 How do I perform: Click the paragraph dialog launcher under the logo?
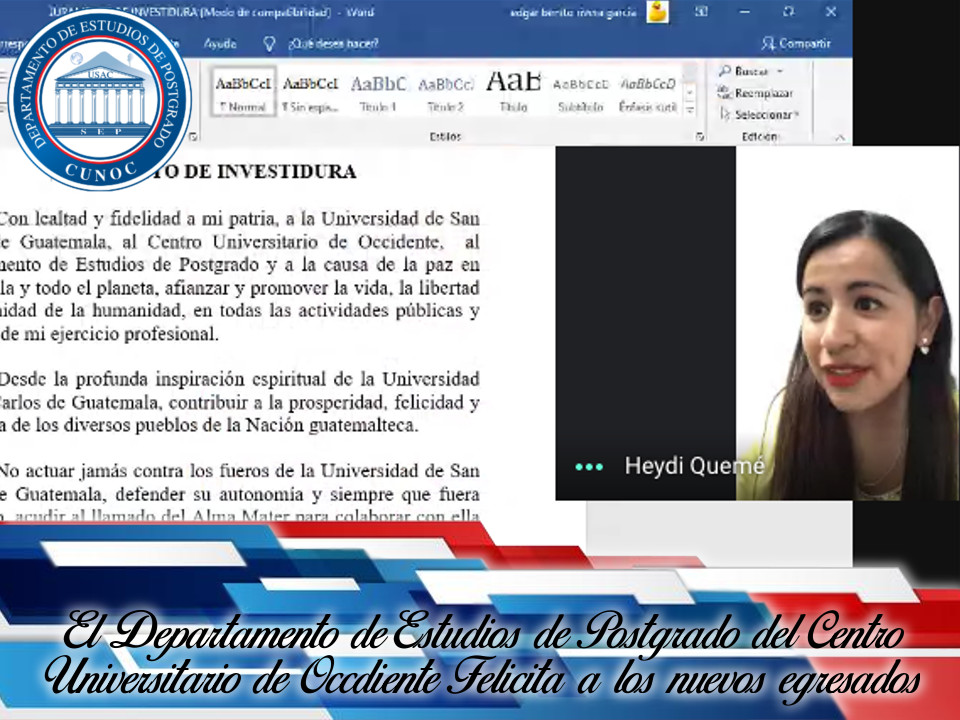[193, 137]
